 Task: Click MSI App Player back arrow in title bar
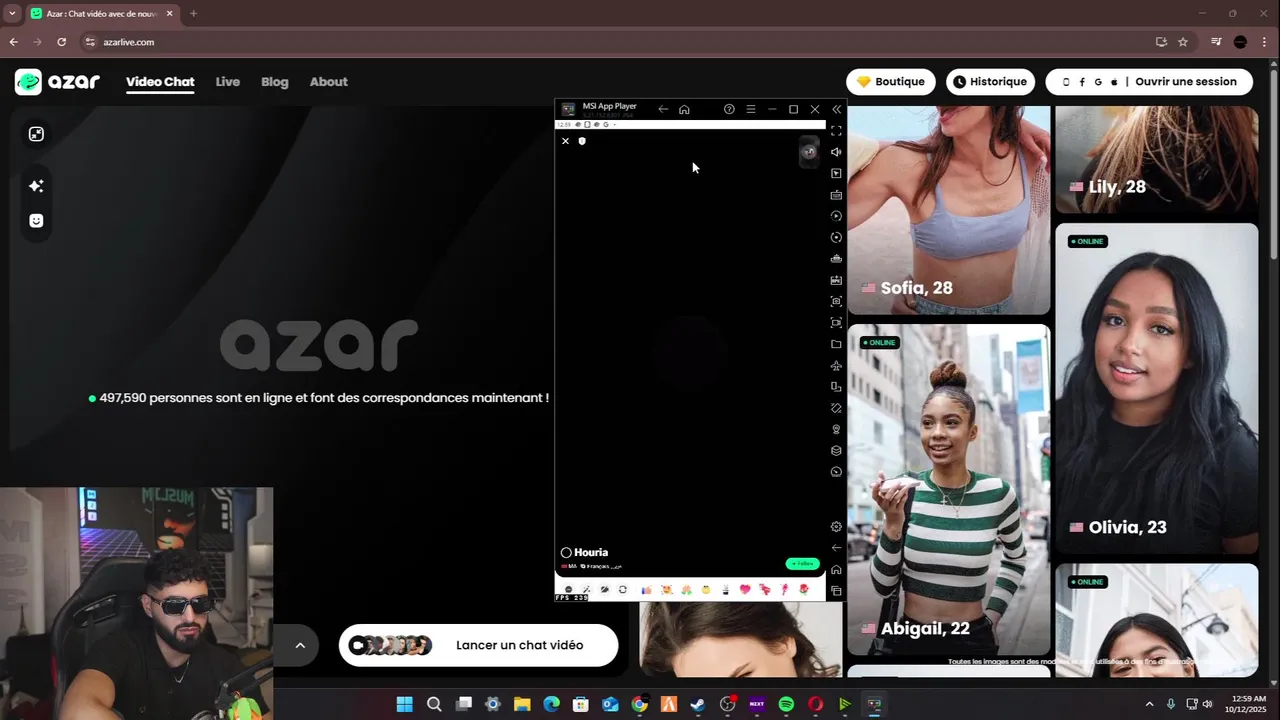coord(663,109)
